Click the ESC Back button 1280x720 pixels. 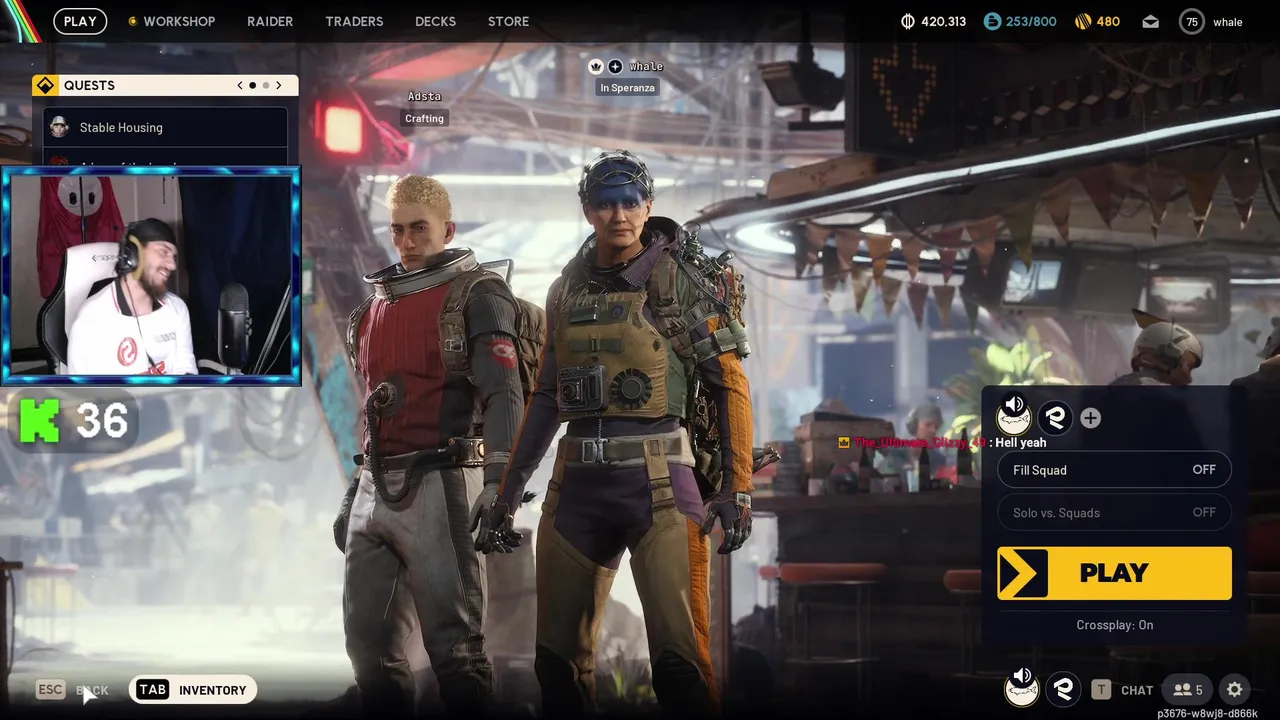pyautogui.click(x=72, y=690)
